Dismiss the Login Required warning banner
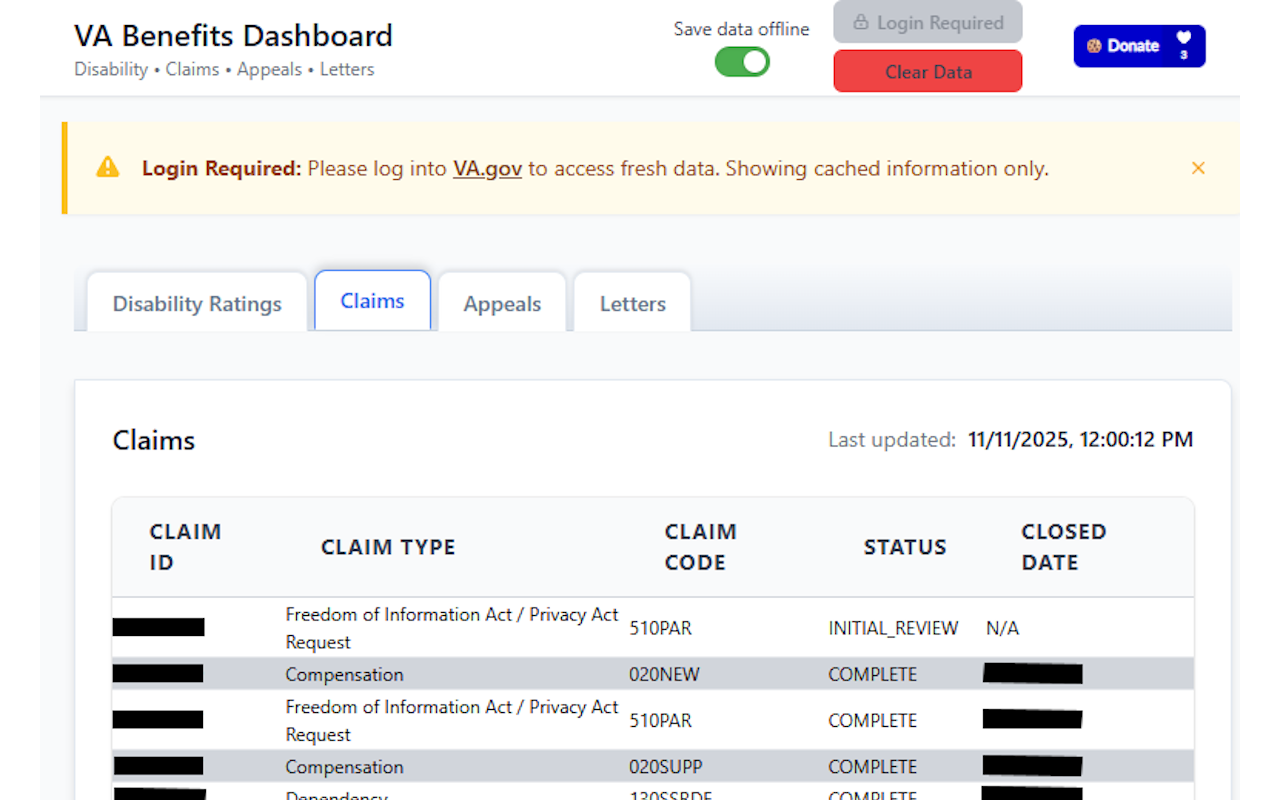 click(x=1198, y=168)
